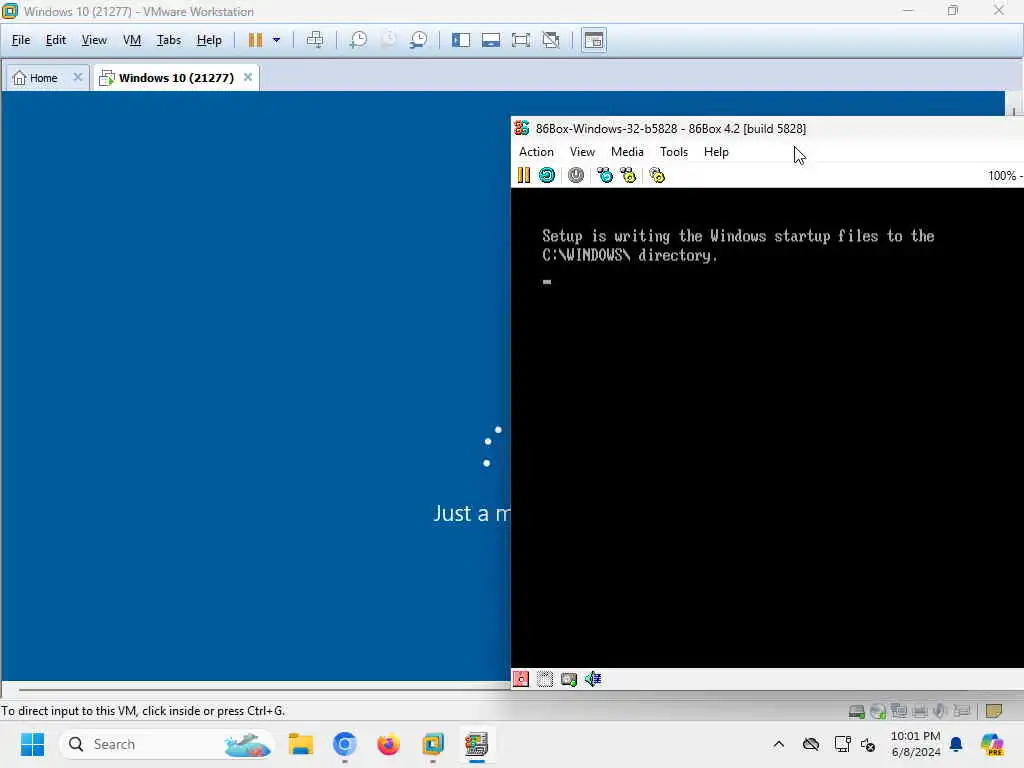Screen dimensions: 1024x768
Task: Click inside the 86Box emulated black screen
Action: tap(767, 428)
